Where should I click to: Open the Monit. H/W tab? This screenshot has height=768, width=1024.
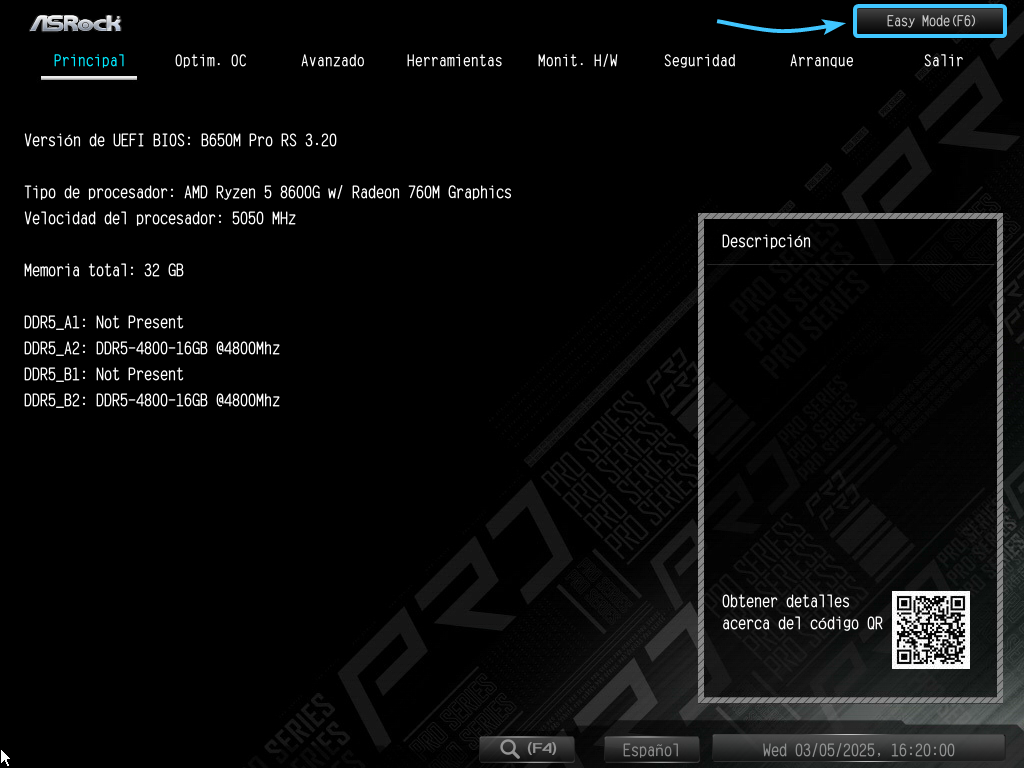click(x=577, y=61)
